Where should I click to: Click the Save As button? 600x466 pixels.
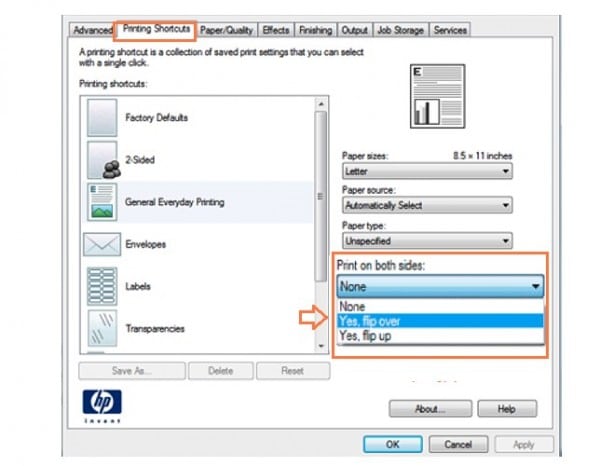[132, 371]
